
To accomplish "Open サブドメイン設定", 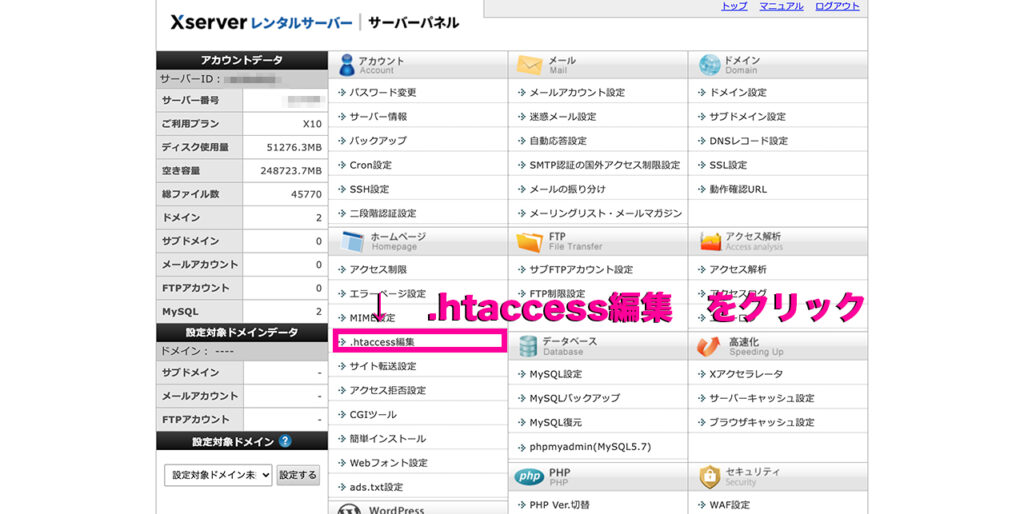I will point(747,116).
